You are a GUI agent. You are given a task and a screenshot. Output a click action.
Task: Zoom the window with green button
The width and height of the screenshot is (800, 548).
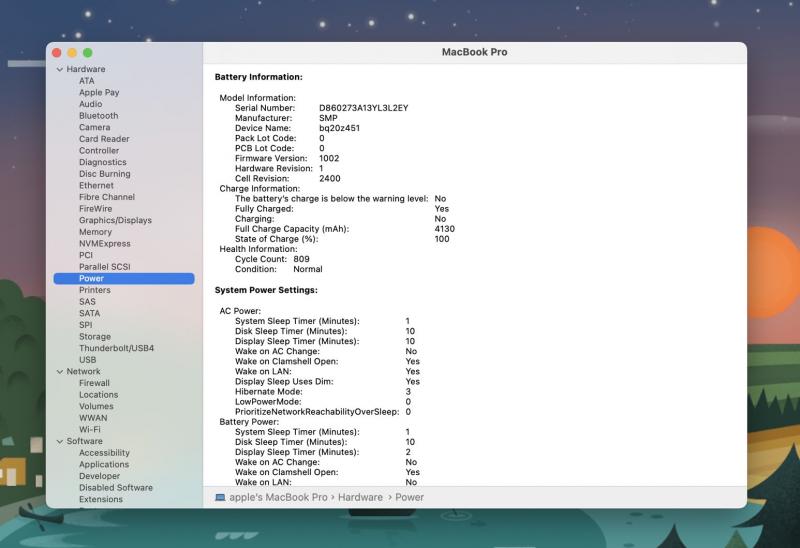[88, 53]
